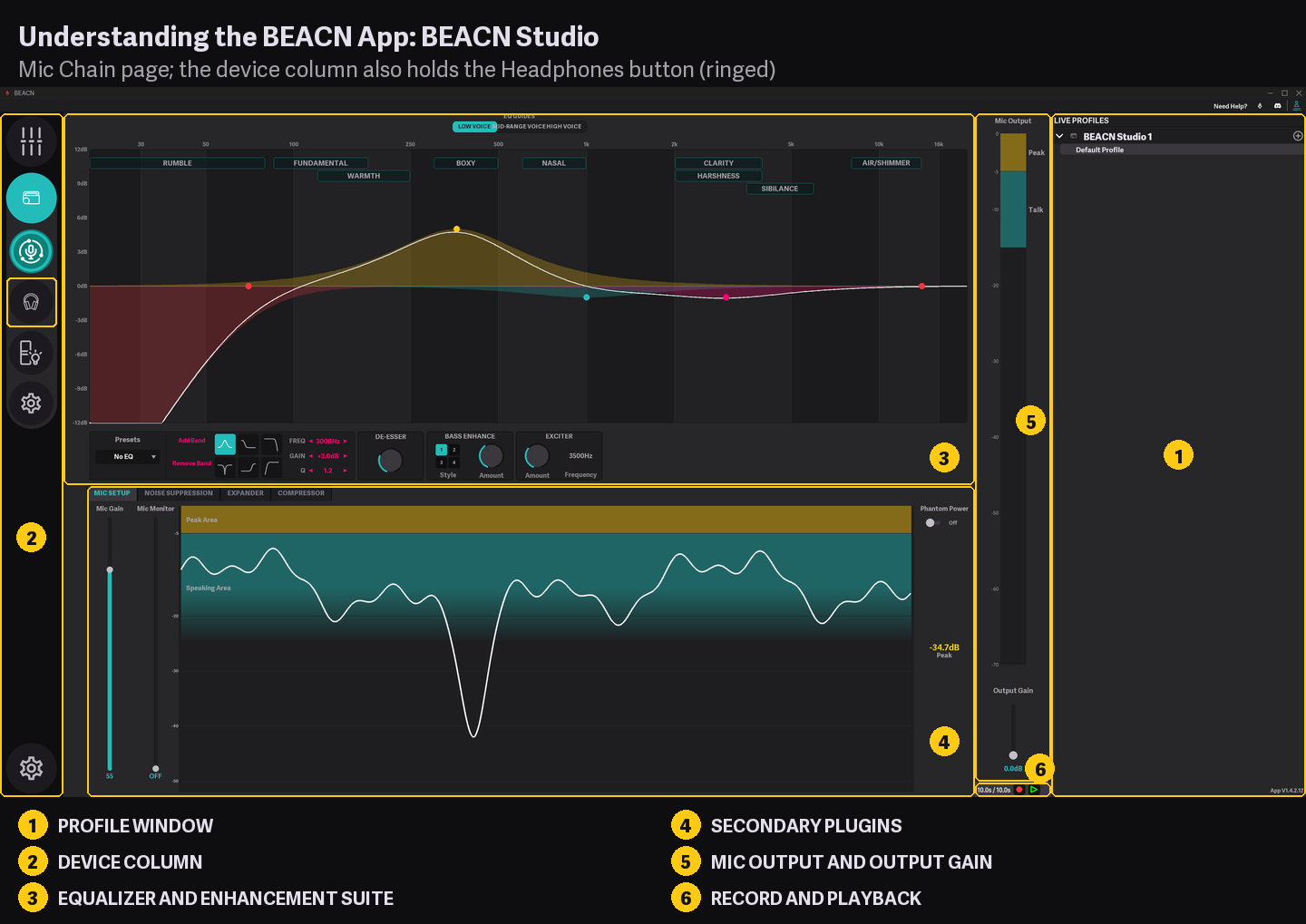
Task: Click the Bass Enhance Amount knob
Action: pyautogui.click(x=491, y=456)
